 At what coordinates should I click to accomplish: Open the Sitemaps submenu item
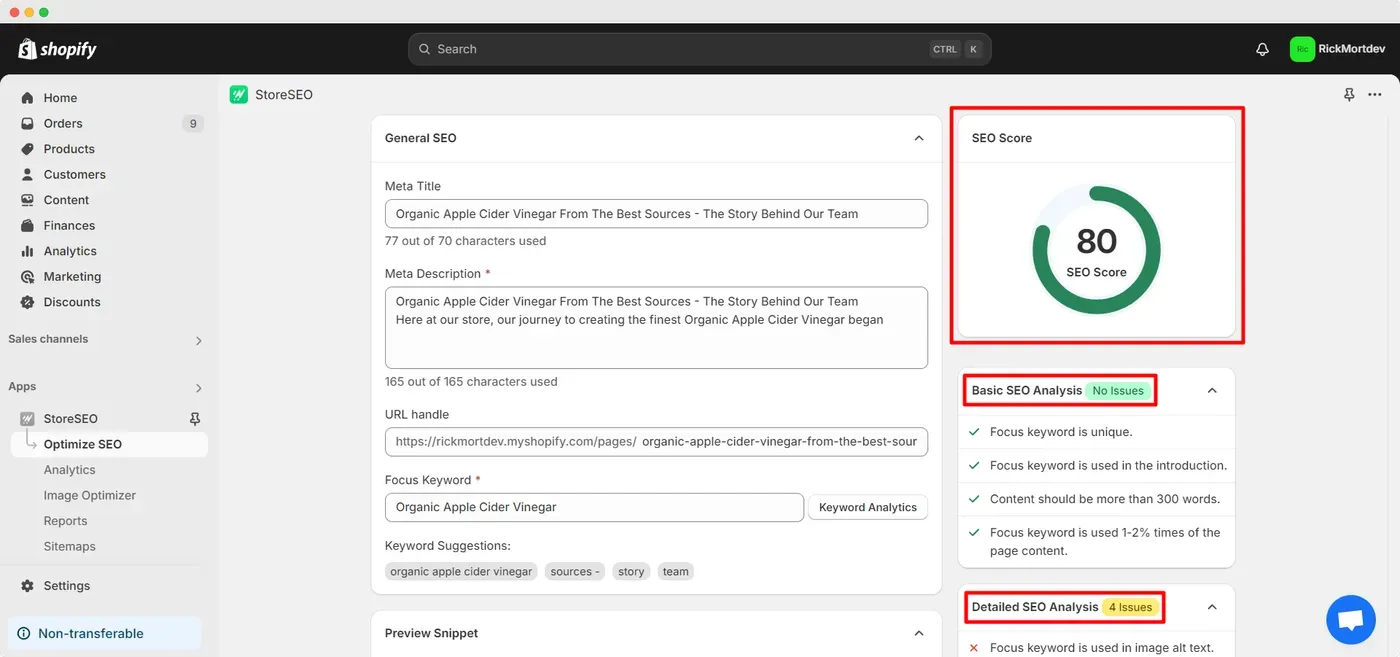click(69, 546)
